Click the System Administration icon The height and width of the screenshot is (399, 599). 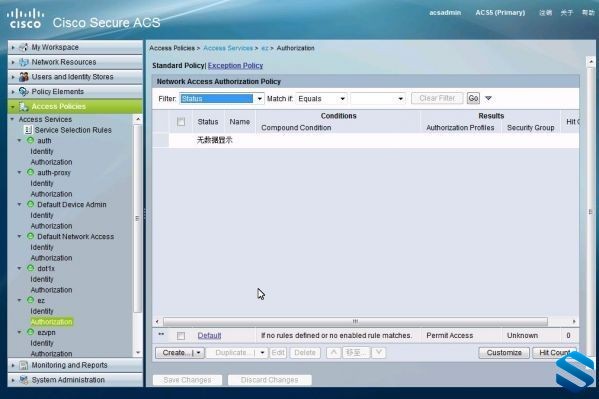24,380
